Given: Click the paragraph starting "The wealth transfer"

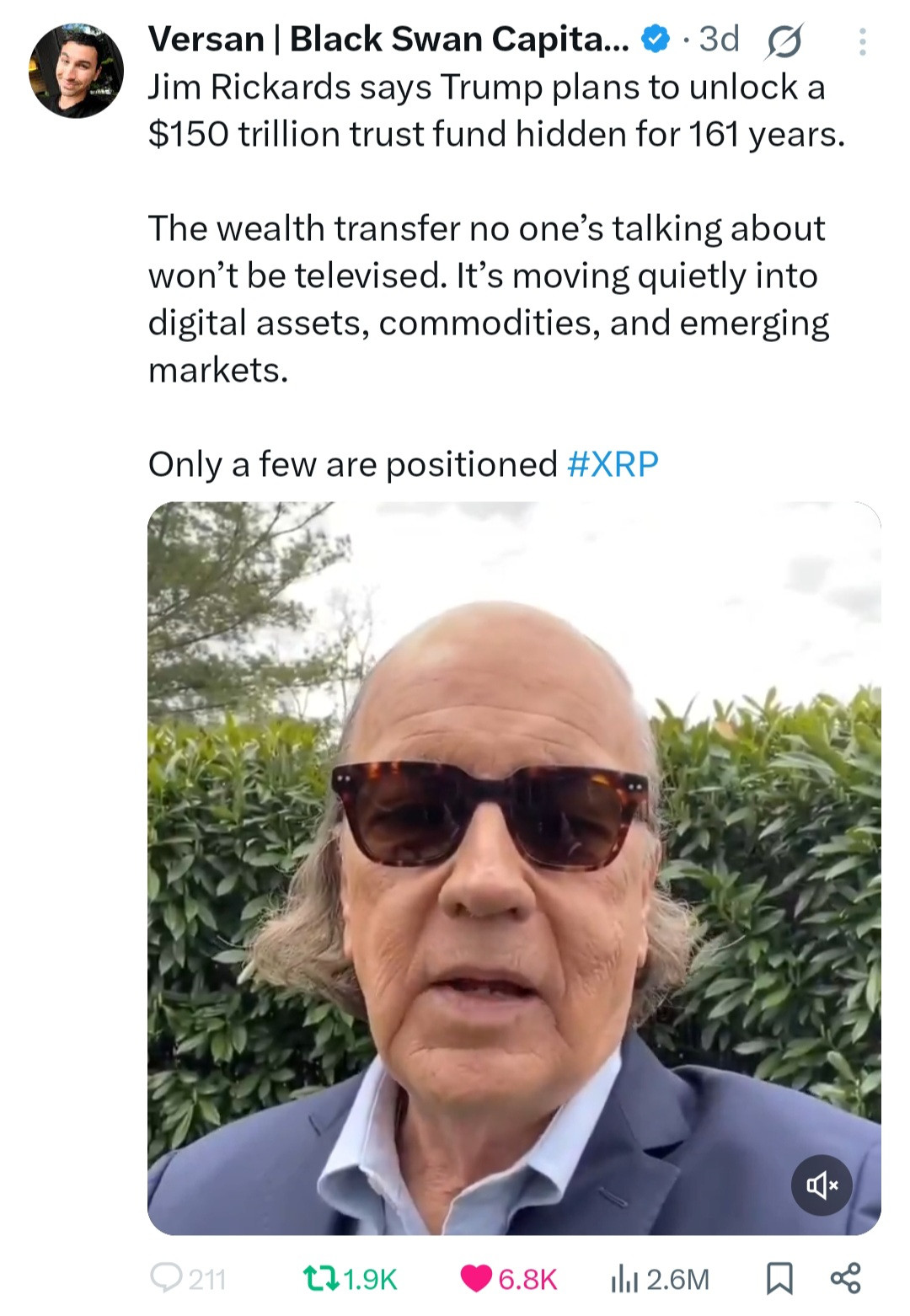Looking at the screenshot, I should click(x=487, y=299).
